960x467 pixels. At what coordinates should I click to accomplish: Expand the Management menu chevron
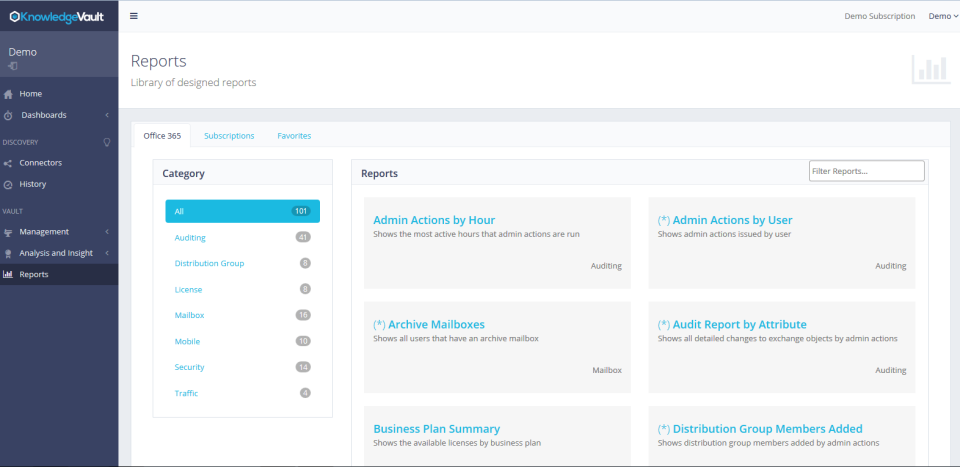(x=107, y=232)
